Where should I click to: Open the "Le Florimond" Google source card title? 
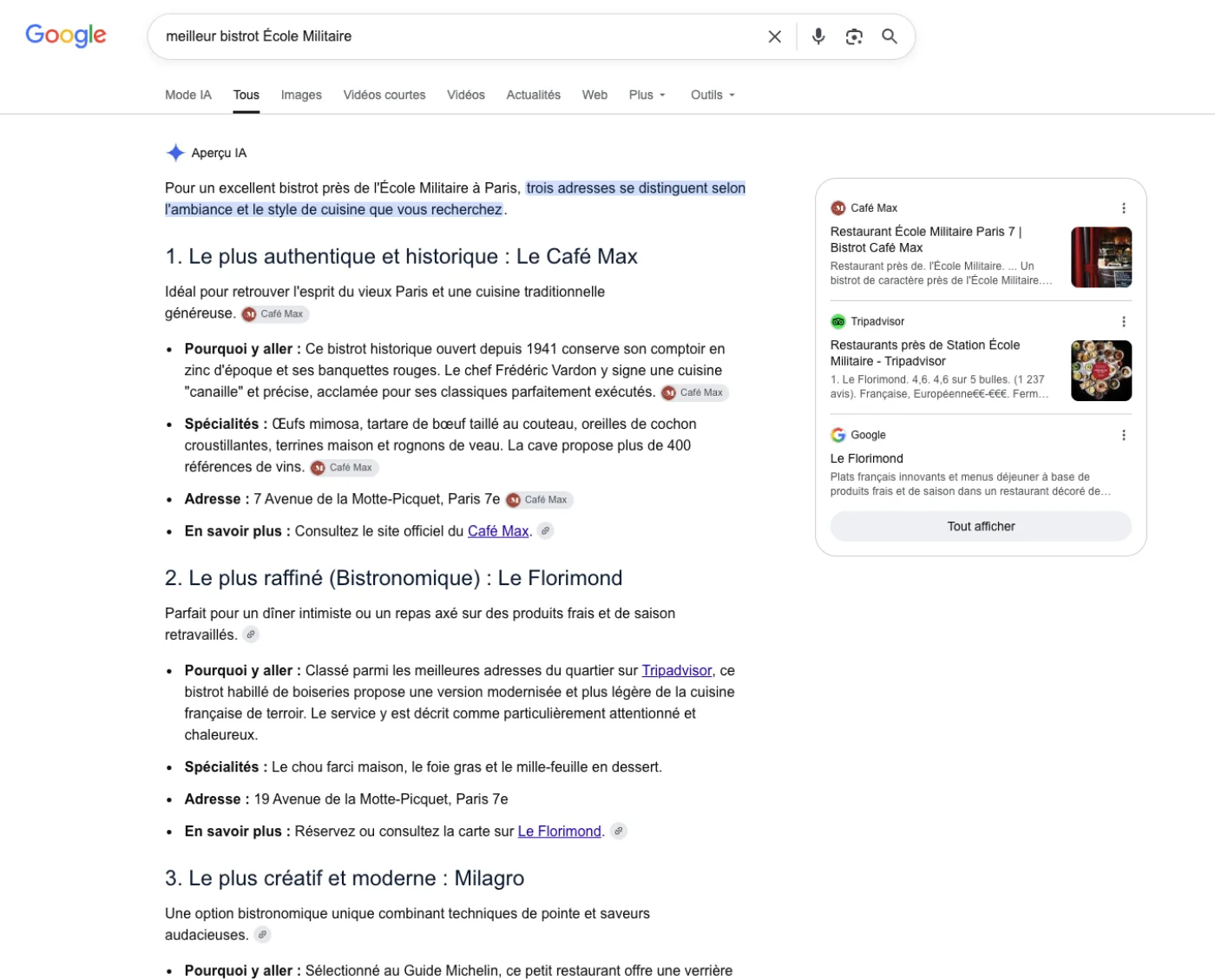tap(867, 459)
